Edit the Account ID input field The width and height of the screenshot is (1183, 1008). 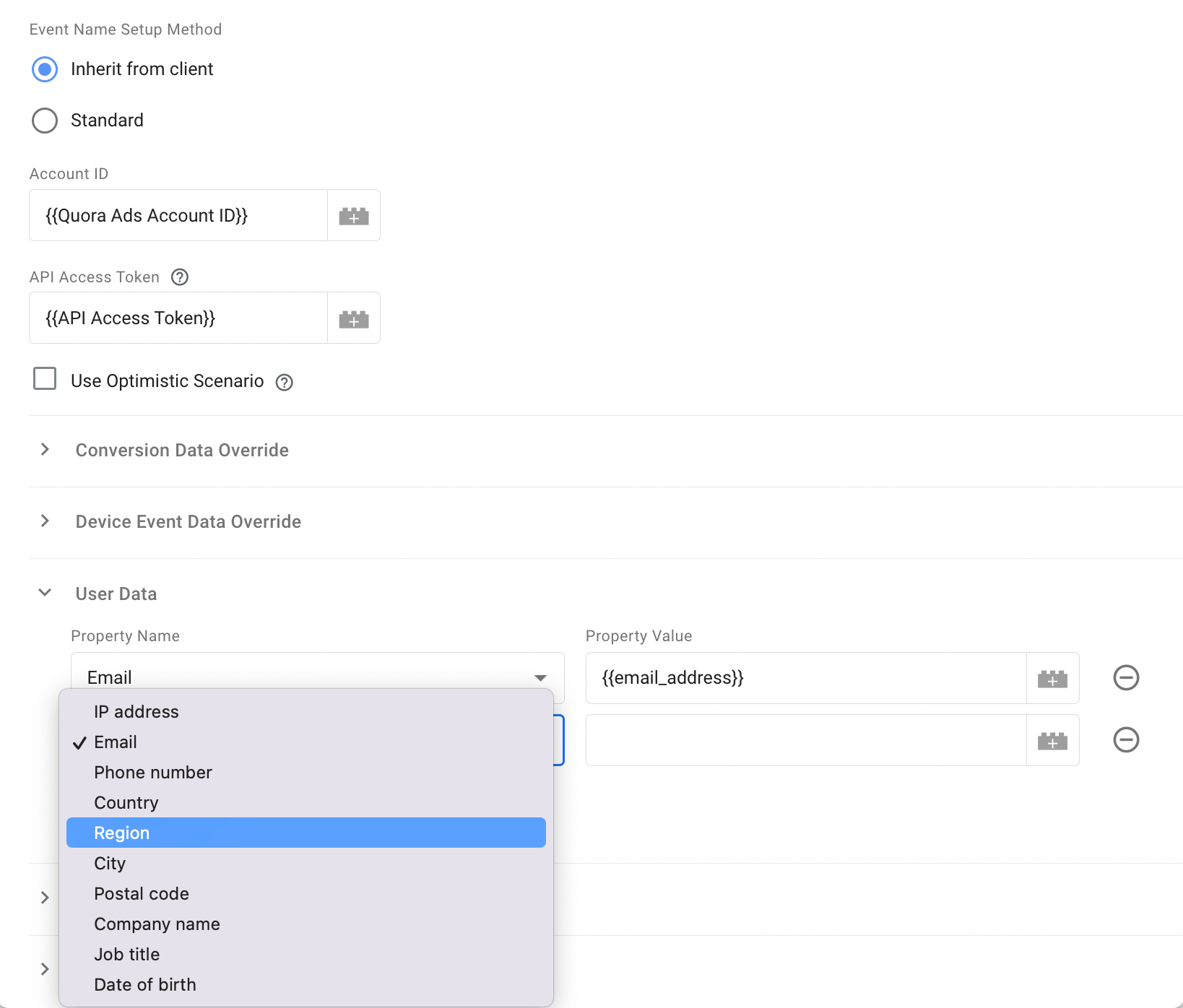(178, 215)
